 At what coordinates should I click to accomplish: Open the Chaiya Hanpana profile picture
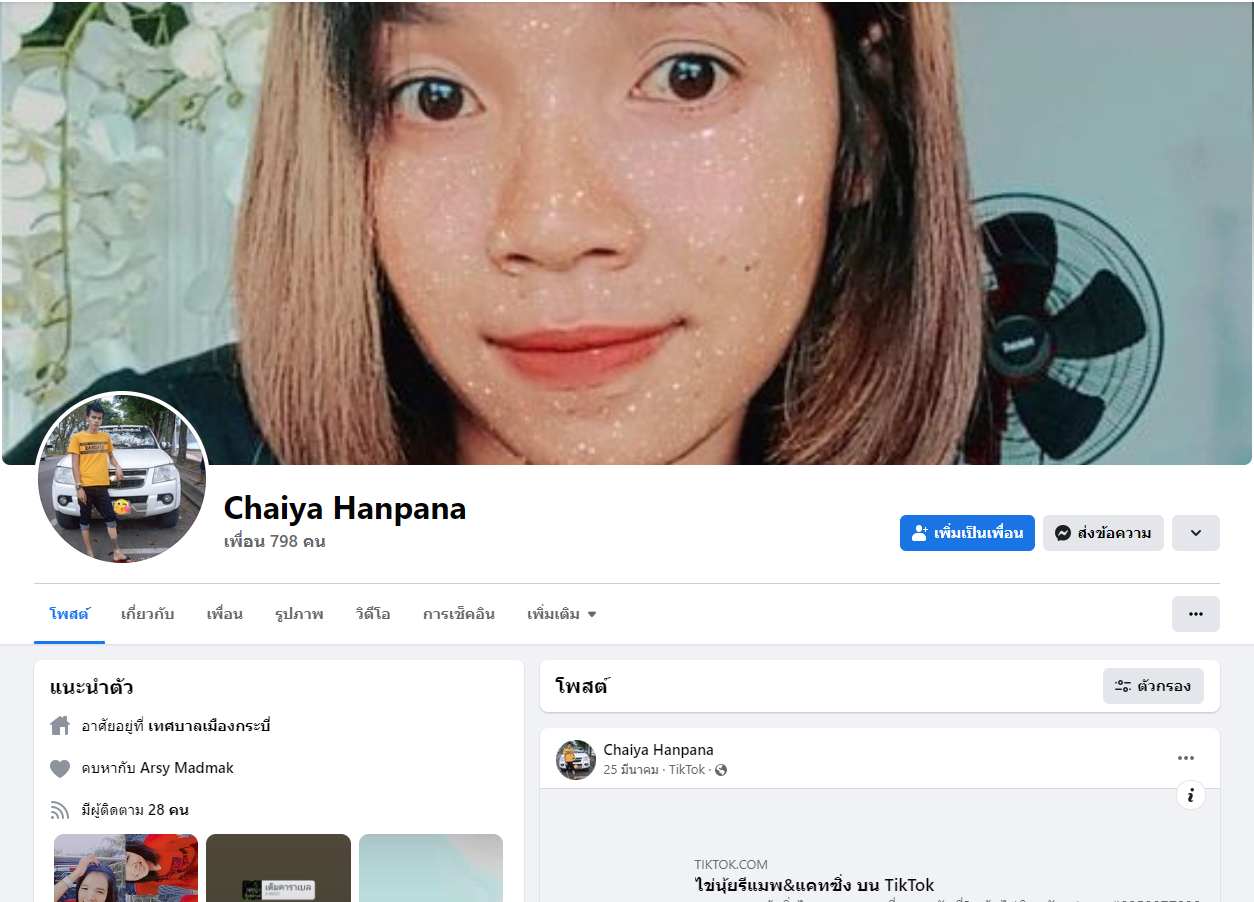122,477
